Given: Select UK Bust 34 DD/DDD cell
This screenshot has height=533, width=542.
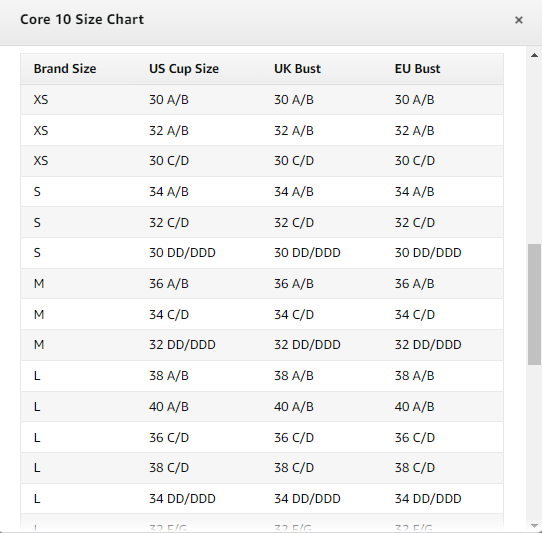Looking at the screenshot, I should point(307,499).
